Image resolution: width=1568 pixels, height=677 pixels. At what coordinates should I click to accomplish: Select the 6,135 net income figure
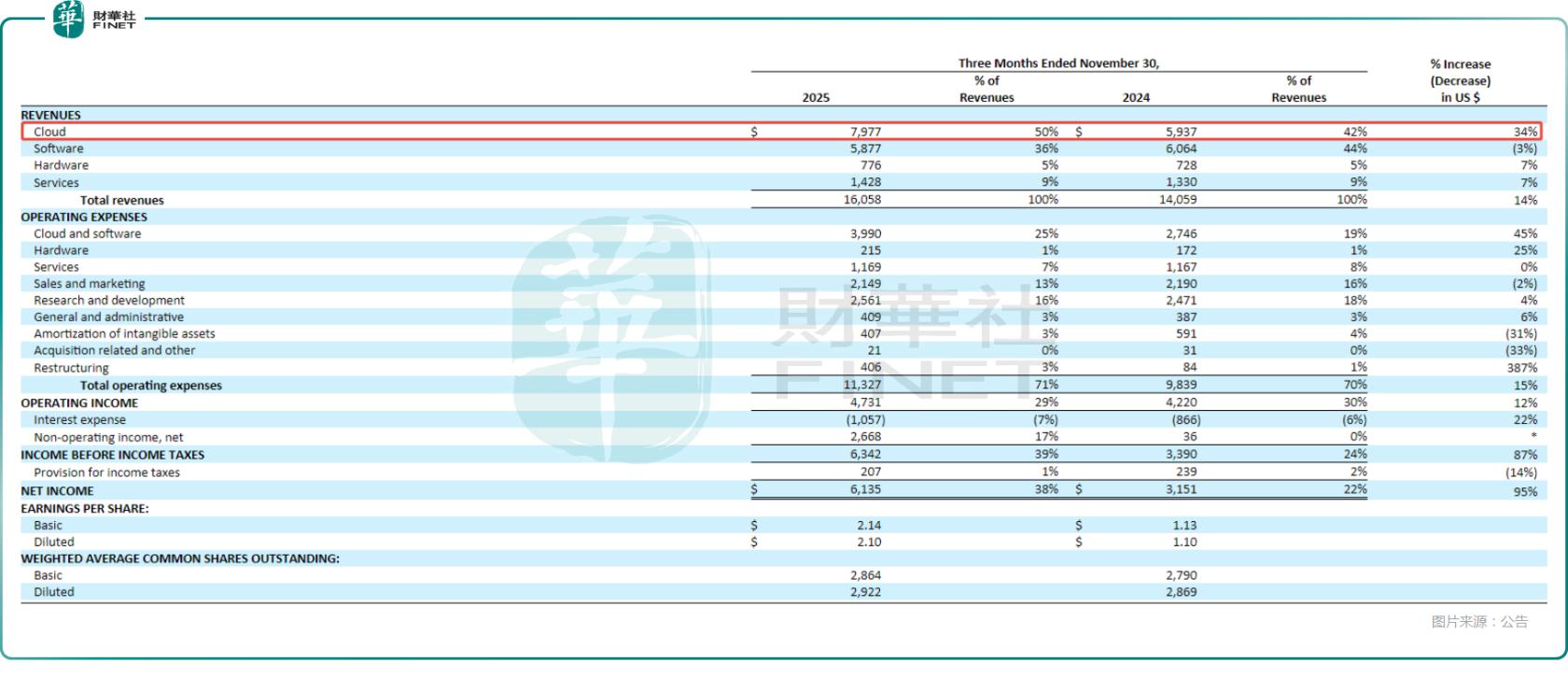click(865, 489)
